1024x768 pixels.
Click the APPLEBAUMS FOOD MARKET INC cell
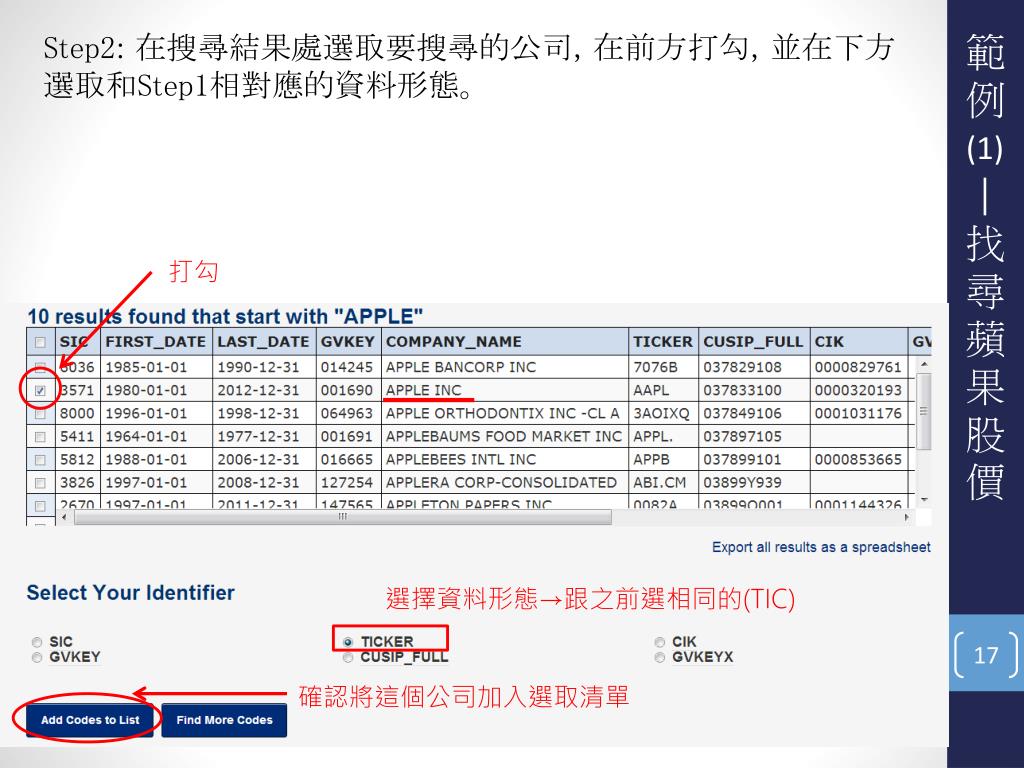(505, 436)
